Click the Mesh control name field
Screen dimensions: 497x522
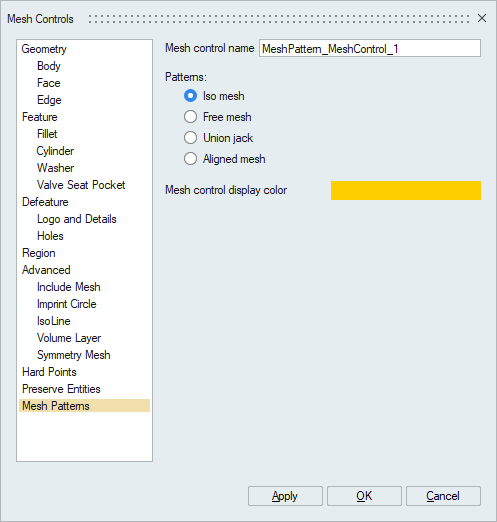[x=370, y=48]
